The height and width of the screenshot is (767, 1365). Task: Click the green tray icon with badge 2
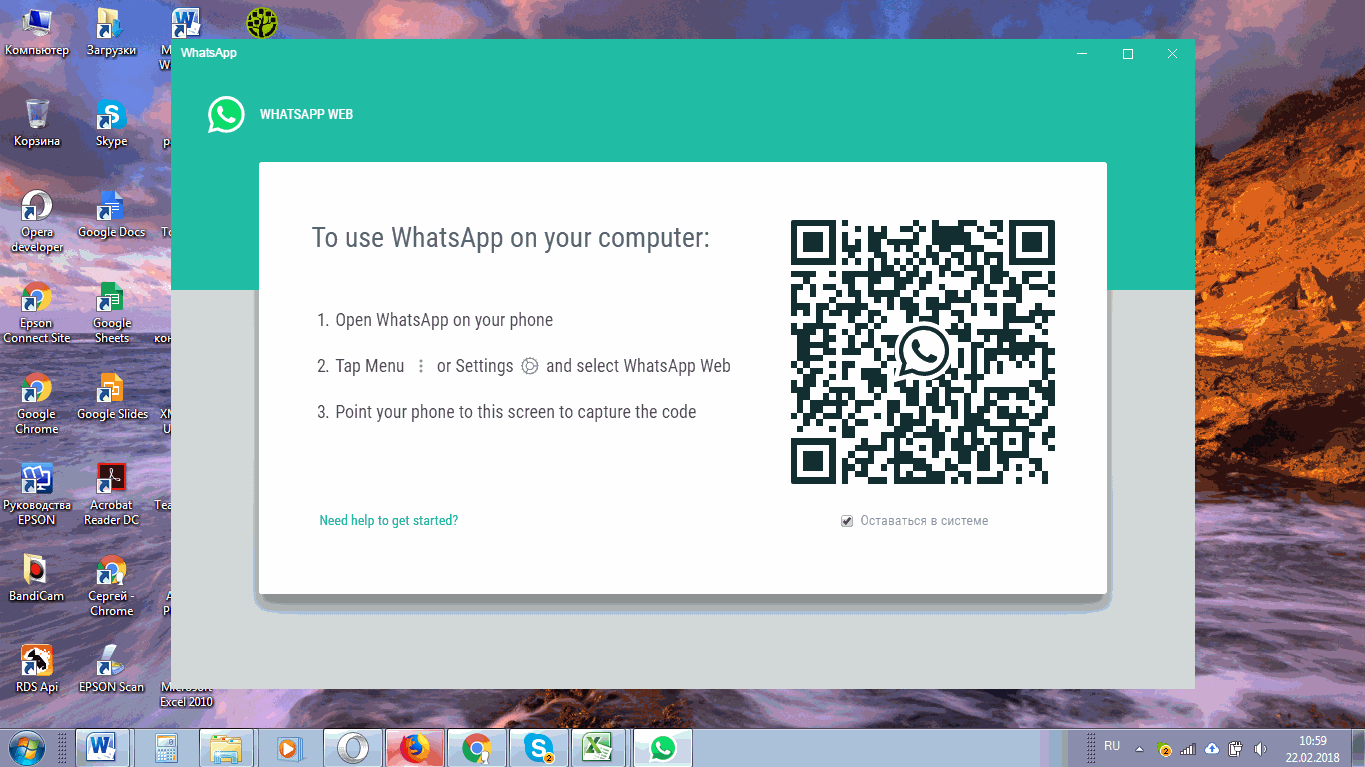tap(1164, 749)
